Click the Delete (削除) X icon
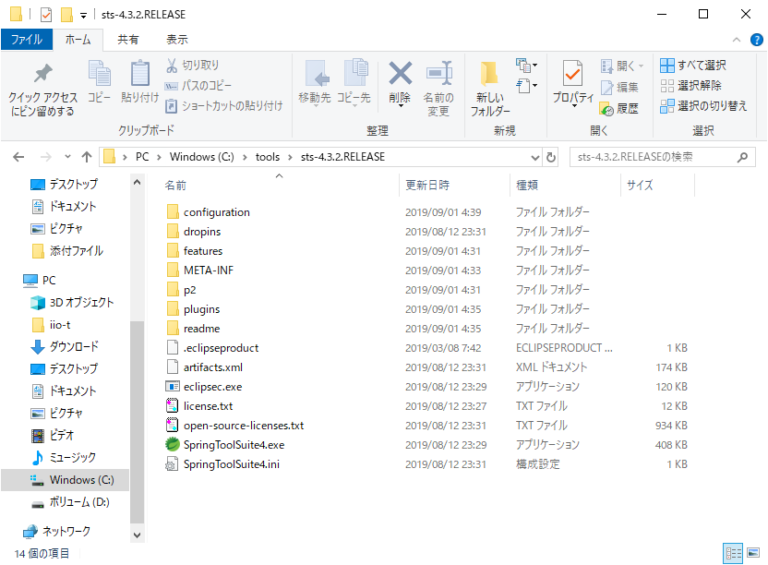This screenshot has height=565, width=768. point(400,73)
